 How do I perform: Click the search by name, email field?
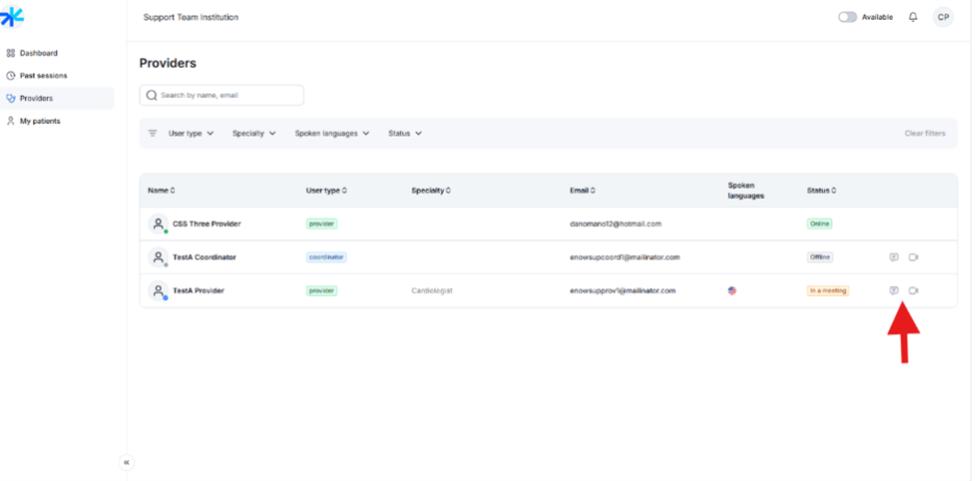pos(222,95)
